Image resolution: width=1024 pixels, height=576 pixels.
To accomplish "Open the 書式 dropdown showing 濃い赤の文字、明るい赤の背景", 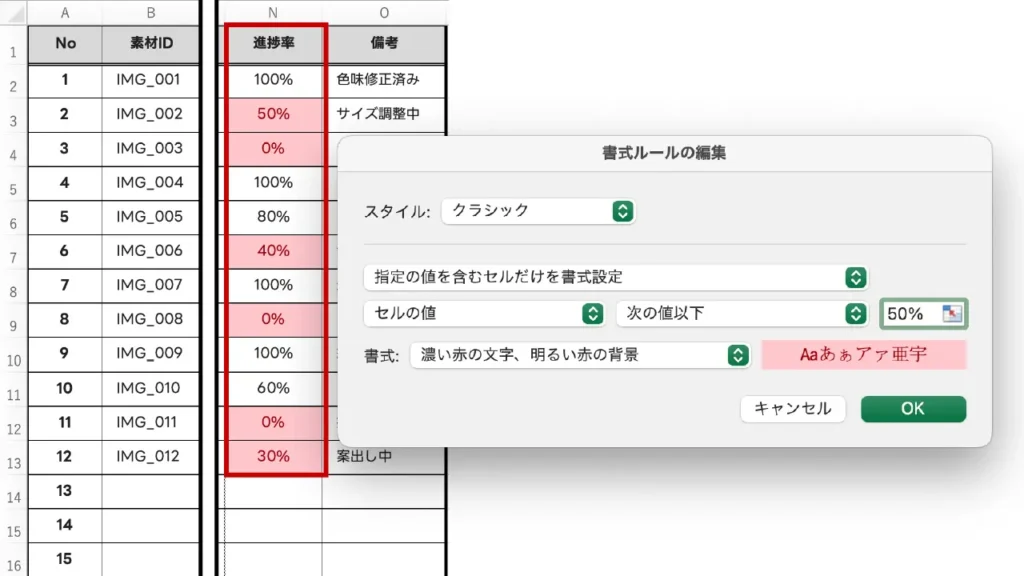I will click(x=580, y=355).
